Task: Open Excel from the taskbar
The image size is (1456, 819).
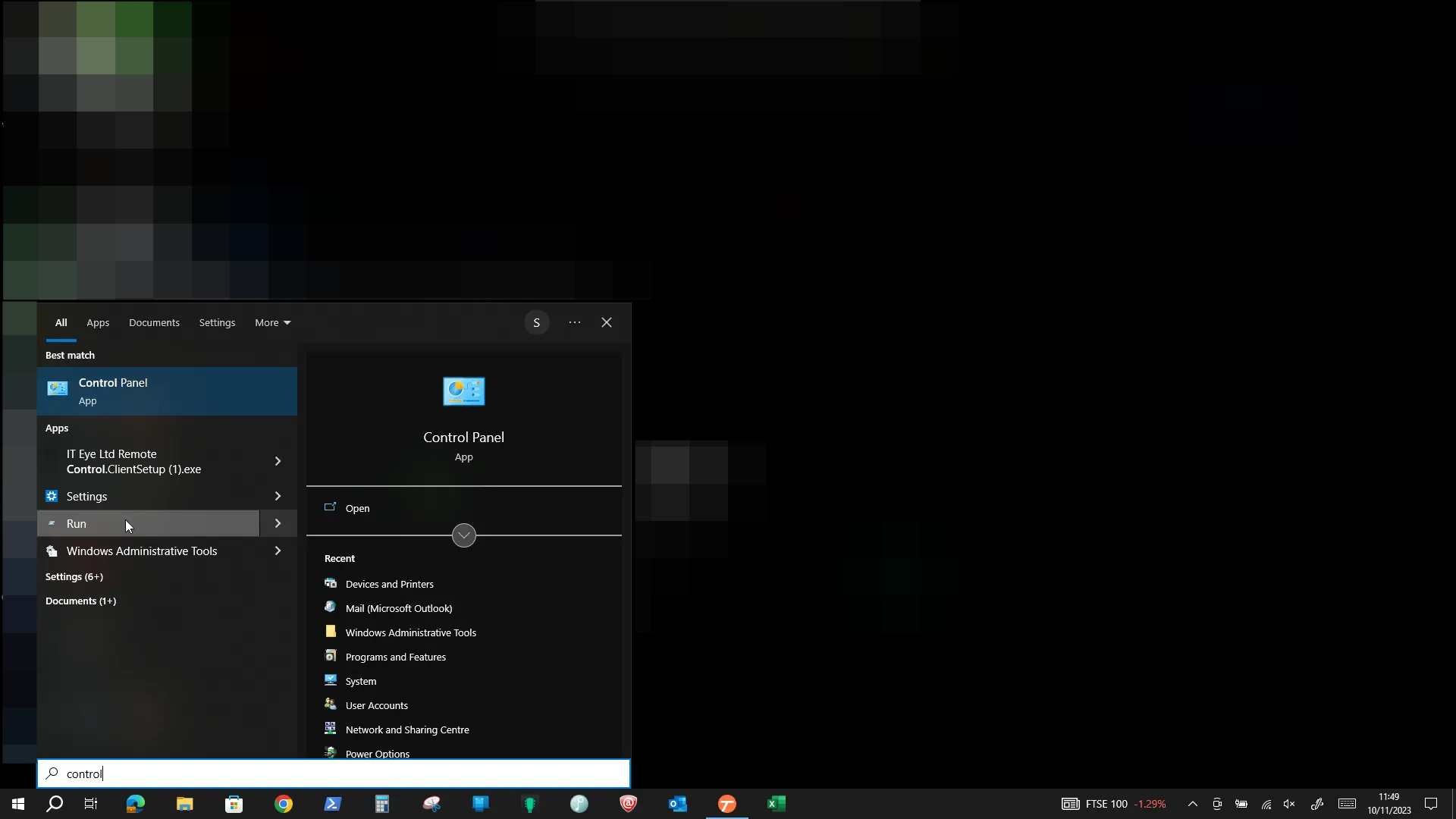Action: pyautogui.click(x=777, y=804)
